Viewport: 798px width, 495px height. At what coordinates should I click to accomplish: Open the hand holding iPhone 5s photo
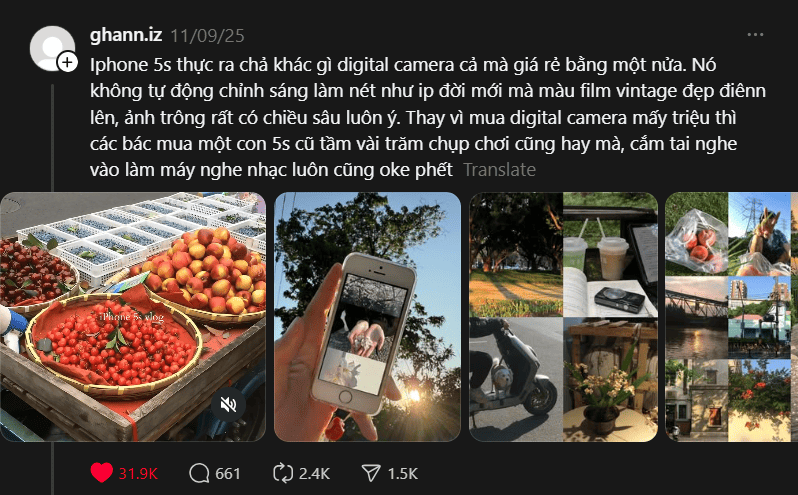pos(367,316)
